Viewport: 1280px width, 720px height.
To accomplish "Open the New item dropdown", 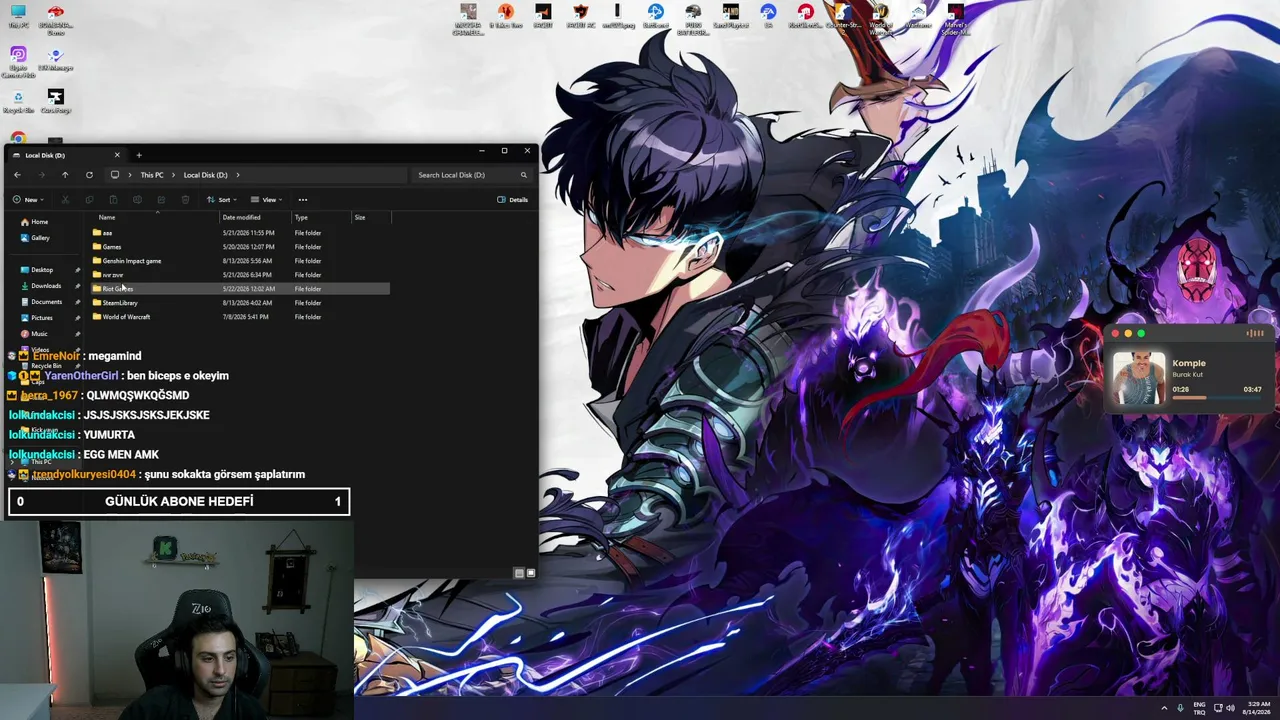I will click(29, 200).
